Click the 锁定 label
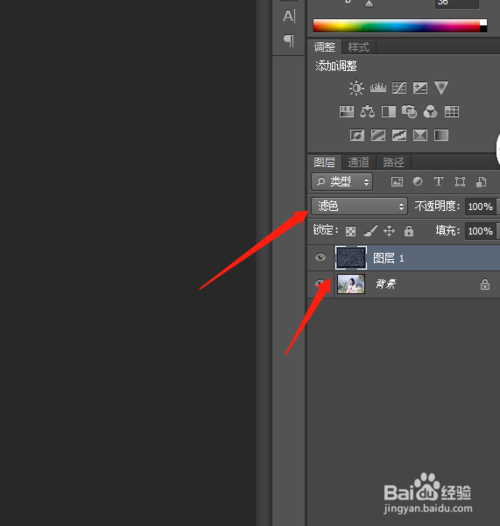This screenshot has height=526, width=500. (x=326, y=230)
